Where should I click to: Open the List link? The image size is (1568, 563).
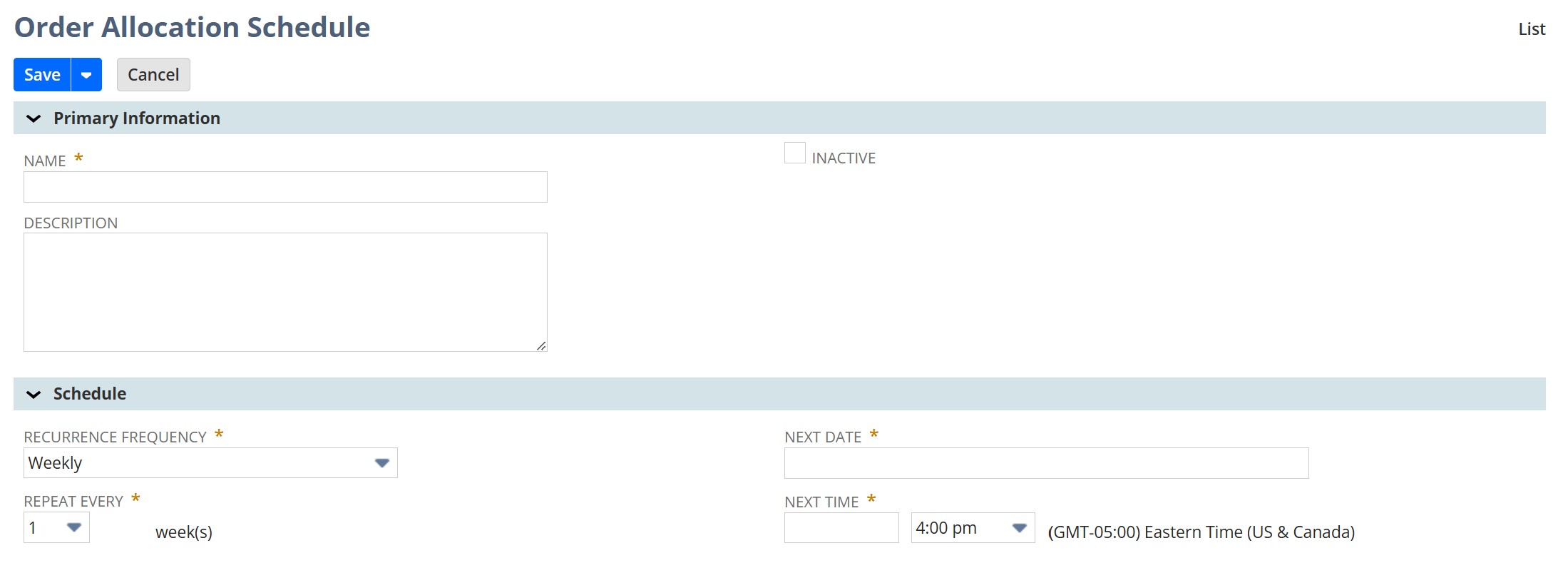pyautogui.click(x=1531, y=29)
